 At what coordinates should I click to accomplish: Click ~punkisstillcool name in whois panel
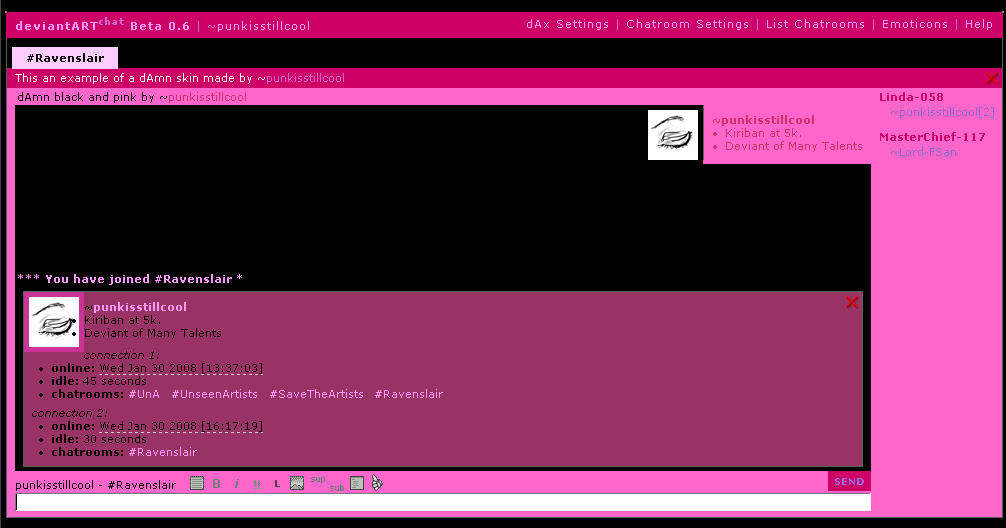pyautogui.click(x=135, y=307)
